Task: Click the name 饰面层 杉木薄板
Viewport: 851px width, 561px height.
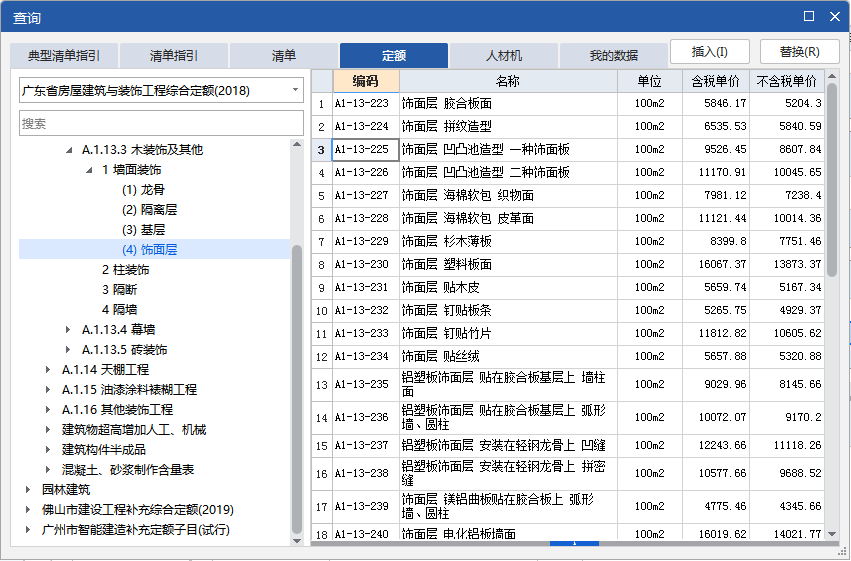Action: tap(447, 241)
